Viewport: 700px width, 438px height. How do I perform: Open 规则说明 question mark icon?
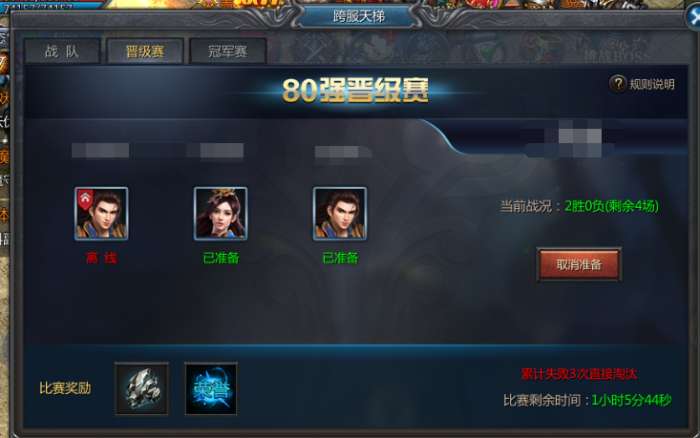click(x=618, y=83)
